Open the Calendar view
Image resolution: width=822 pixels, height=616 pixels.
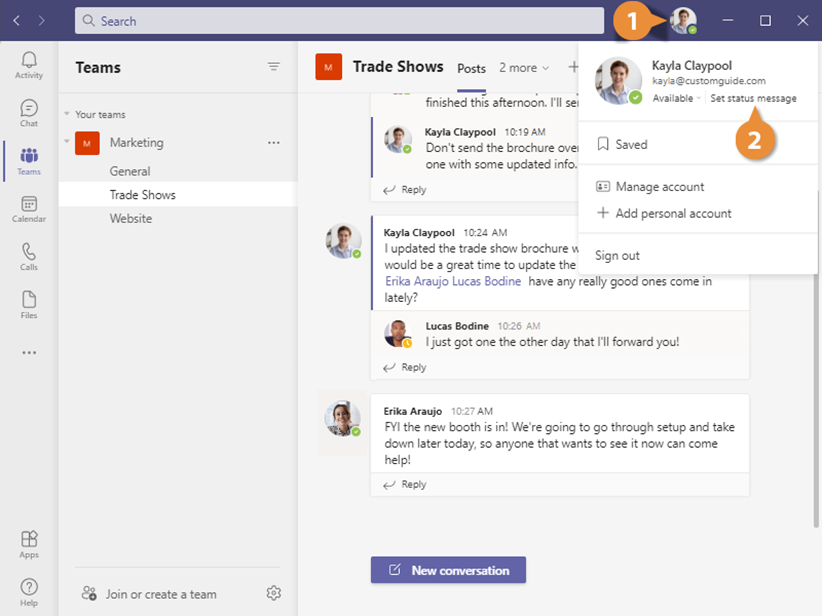tap(29, 209)
